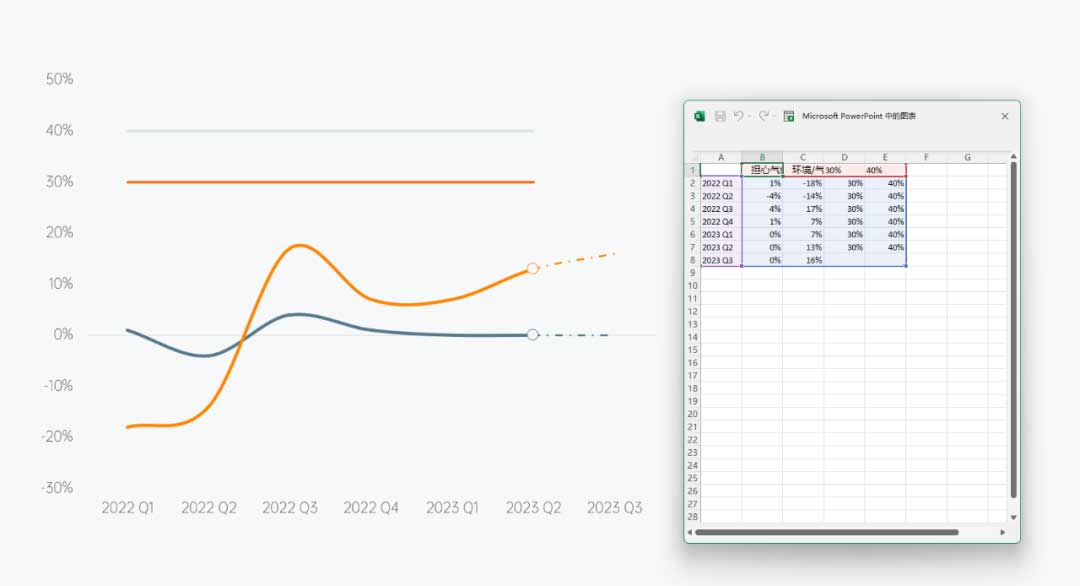Screen dimensions: 1080x586
Task: Select the cell with value -18%
Action: click(x=803, y=183)
